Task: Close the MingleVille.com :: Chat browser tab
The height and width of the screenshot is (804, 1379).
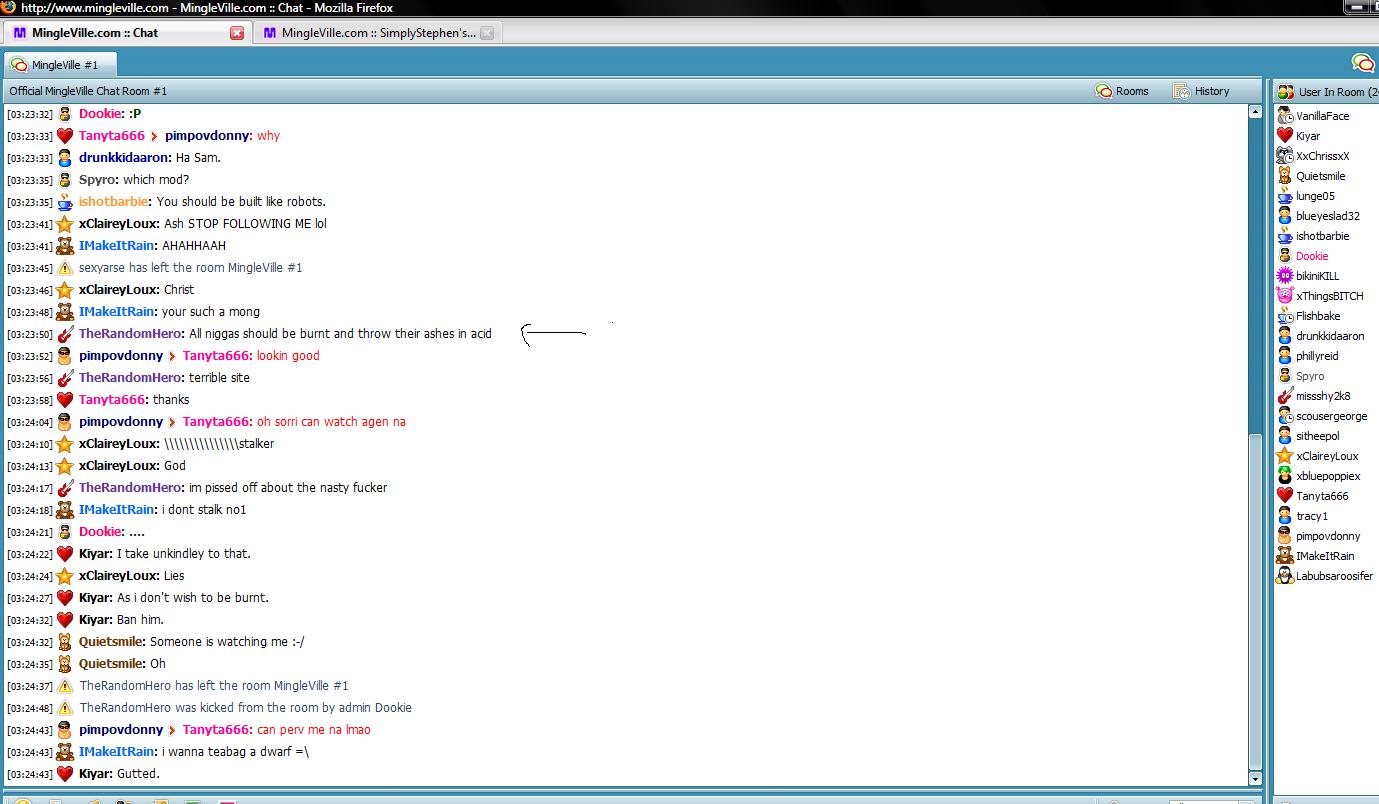Action: point(237,33)
